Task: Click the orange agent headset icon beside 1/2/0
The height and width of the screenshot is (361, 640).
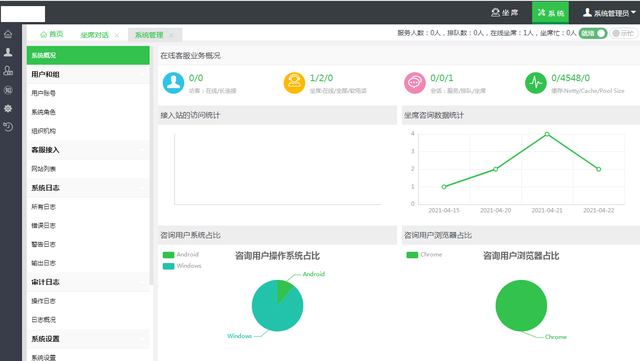Action: click(x=294, y=83)
